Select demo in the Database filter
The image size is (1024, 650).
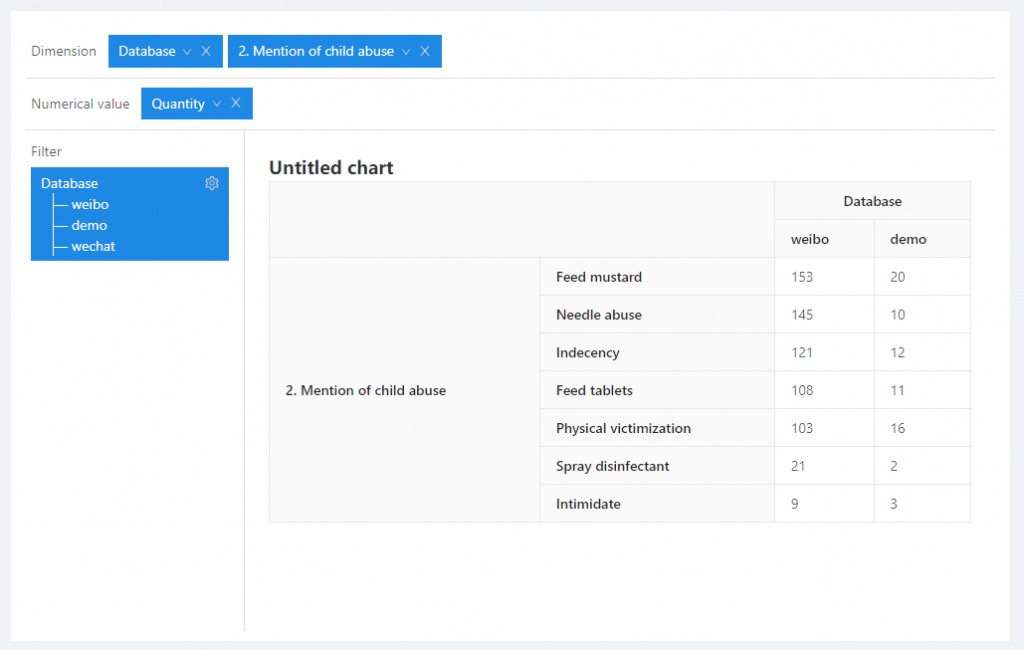(89, 225)
